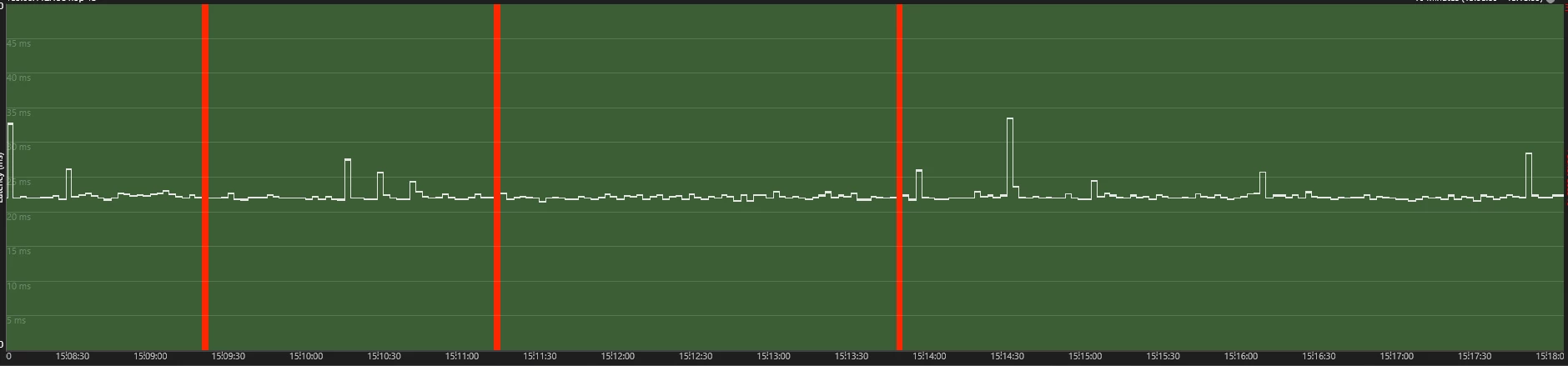Image resolution: width=1568 pixels, height=366 pixels.
Task: Select the small spike near 15:08:30
Action: (68, 183)
